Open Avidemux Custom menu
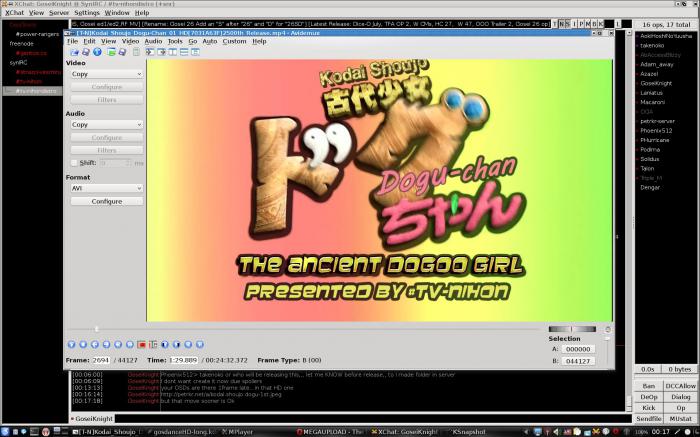Screen dimensions: 700x437 click(234, 41)
